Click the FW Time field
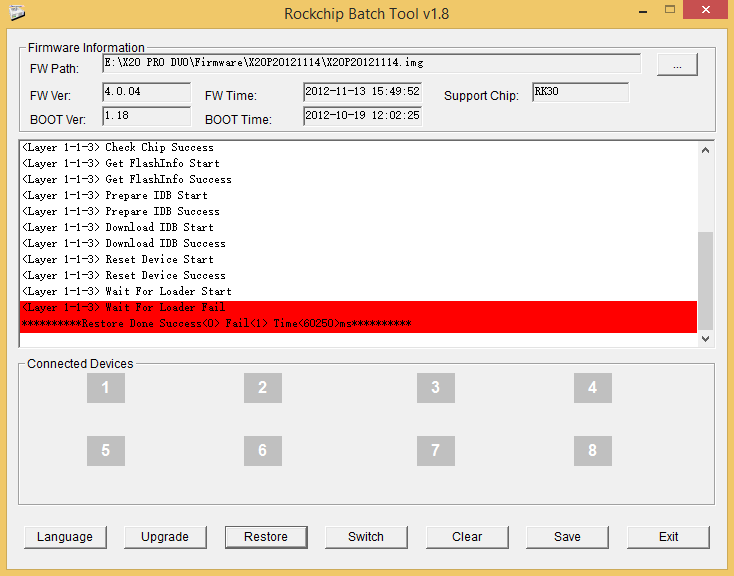The height and width of the screenshot is (576, 734). click(363, 92)
